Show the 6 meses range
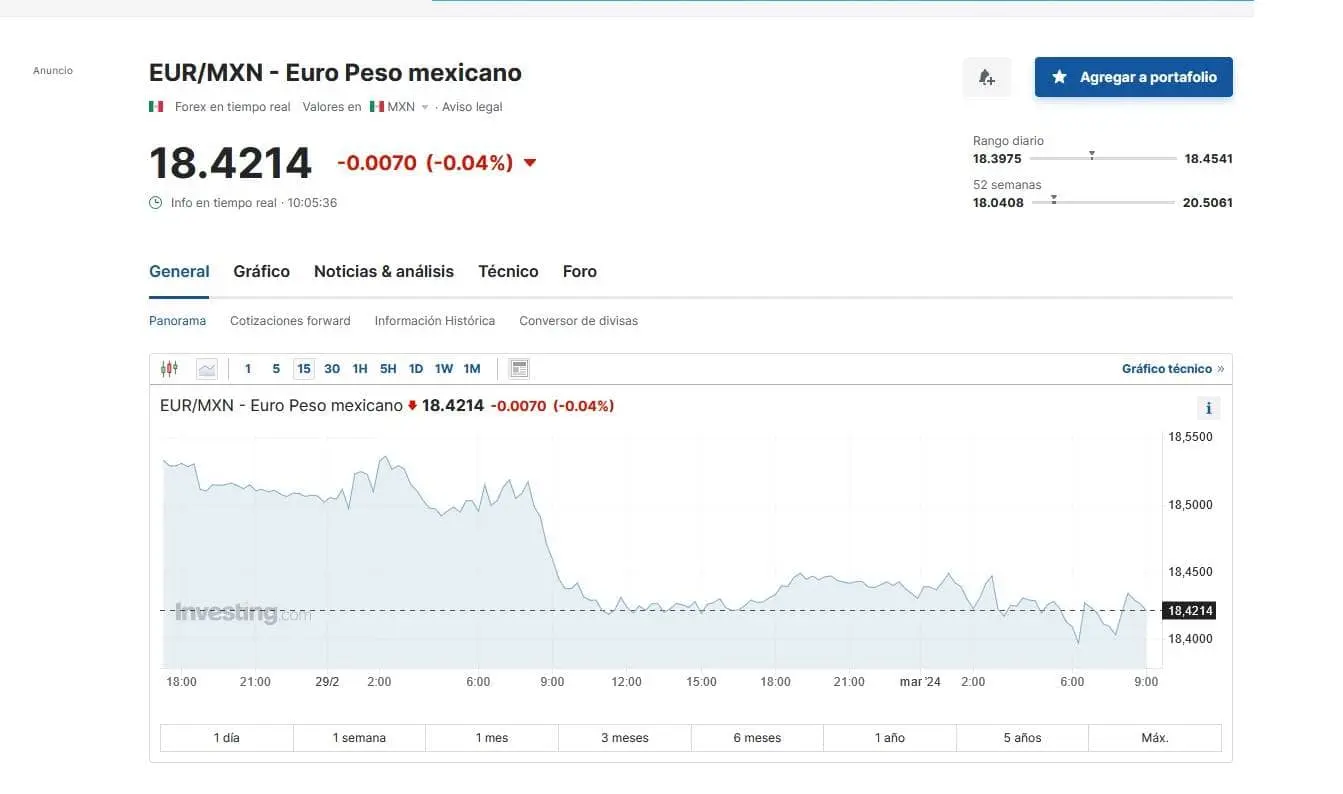 coord(757,738)
